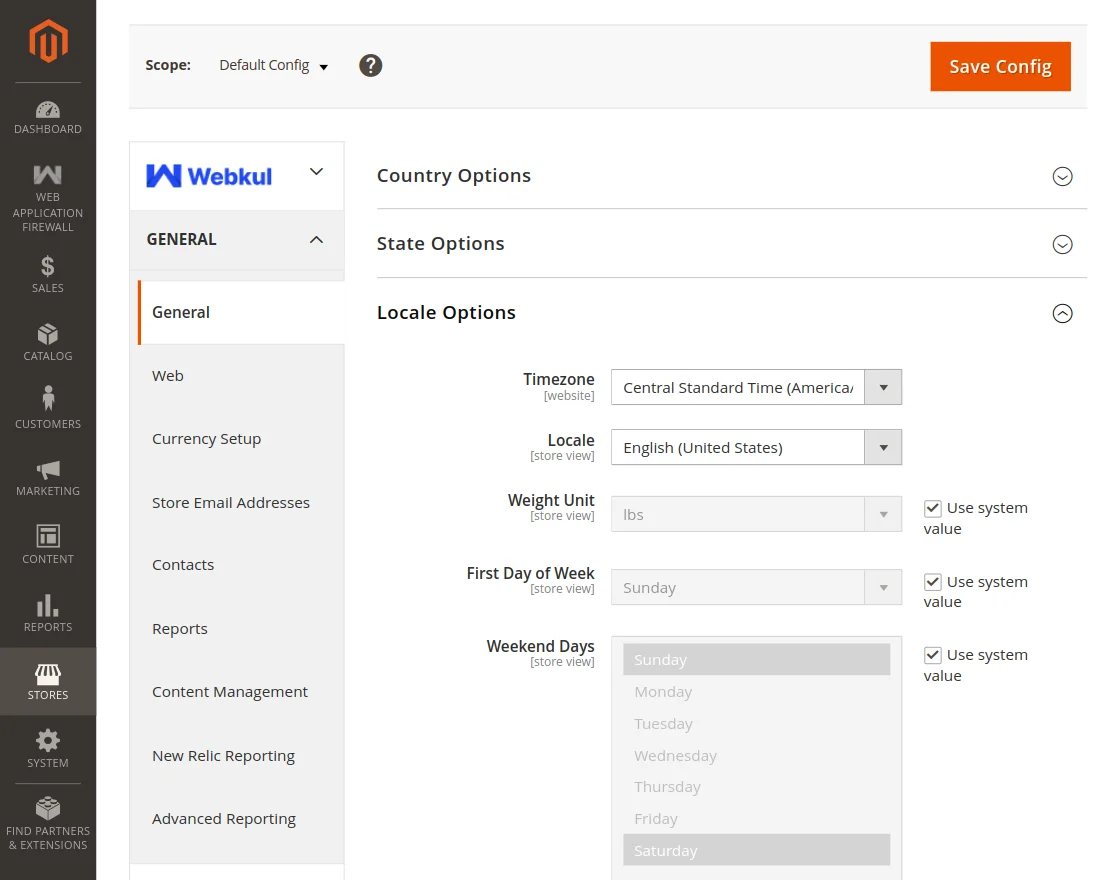Open the Locale dropdown
Screen dimensions: 1120x880
click(x=756, y=447)
